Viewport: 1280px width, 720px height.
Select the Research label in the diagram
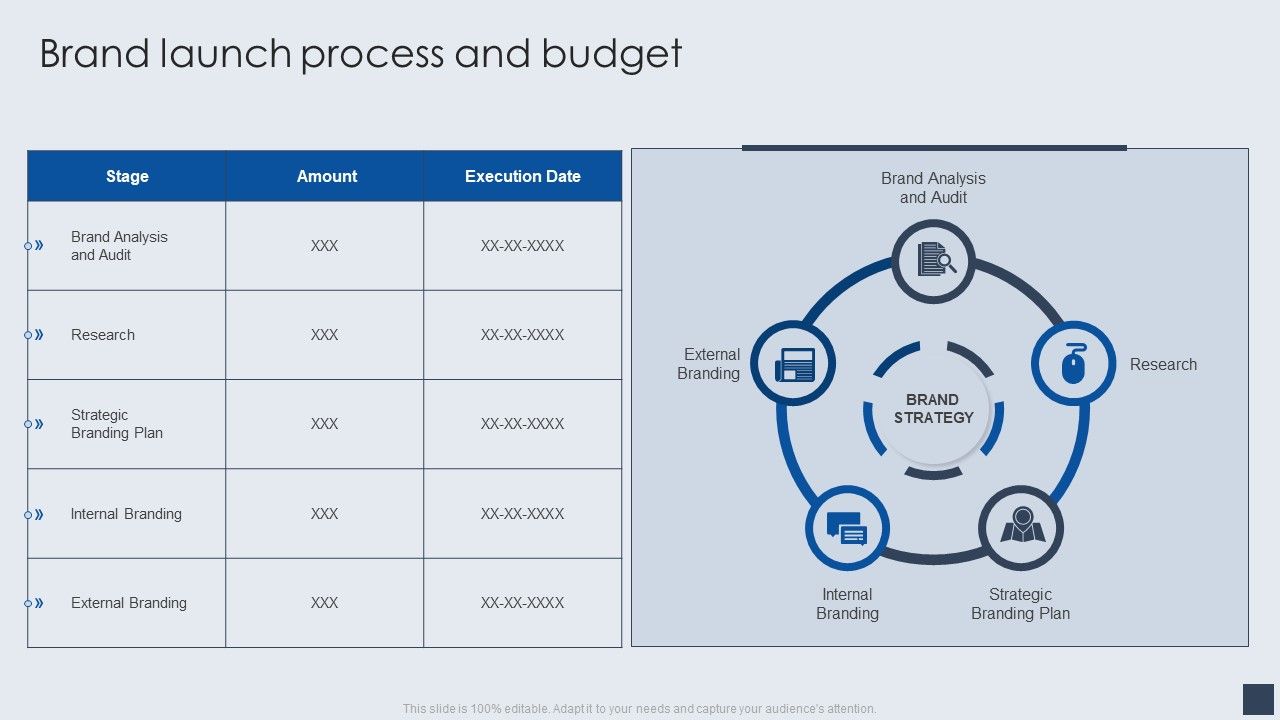pos(1163,365)
